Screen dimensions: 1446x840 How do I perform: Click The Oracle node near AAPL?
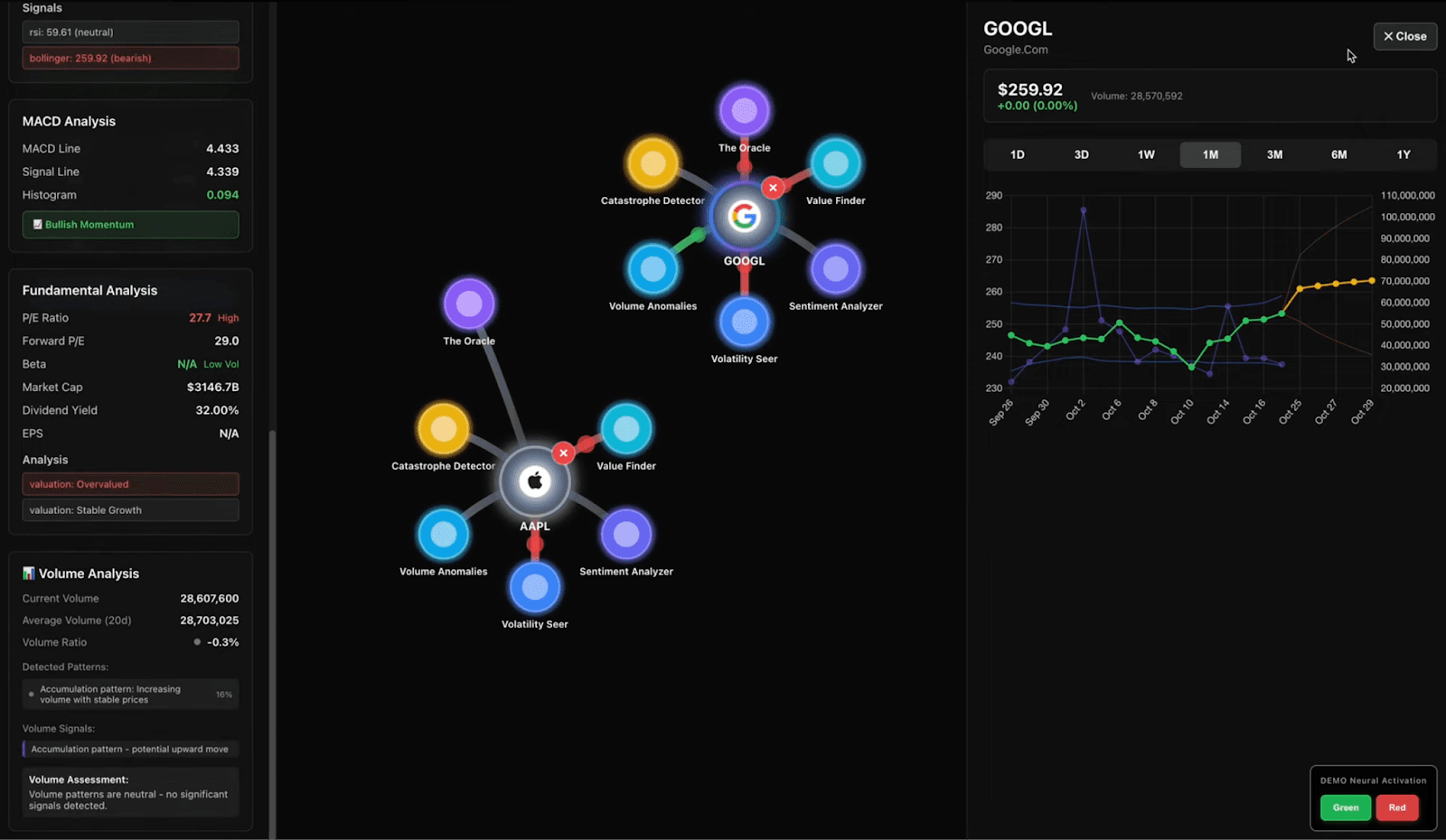pos(468,303)
